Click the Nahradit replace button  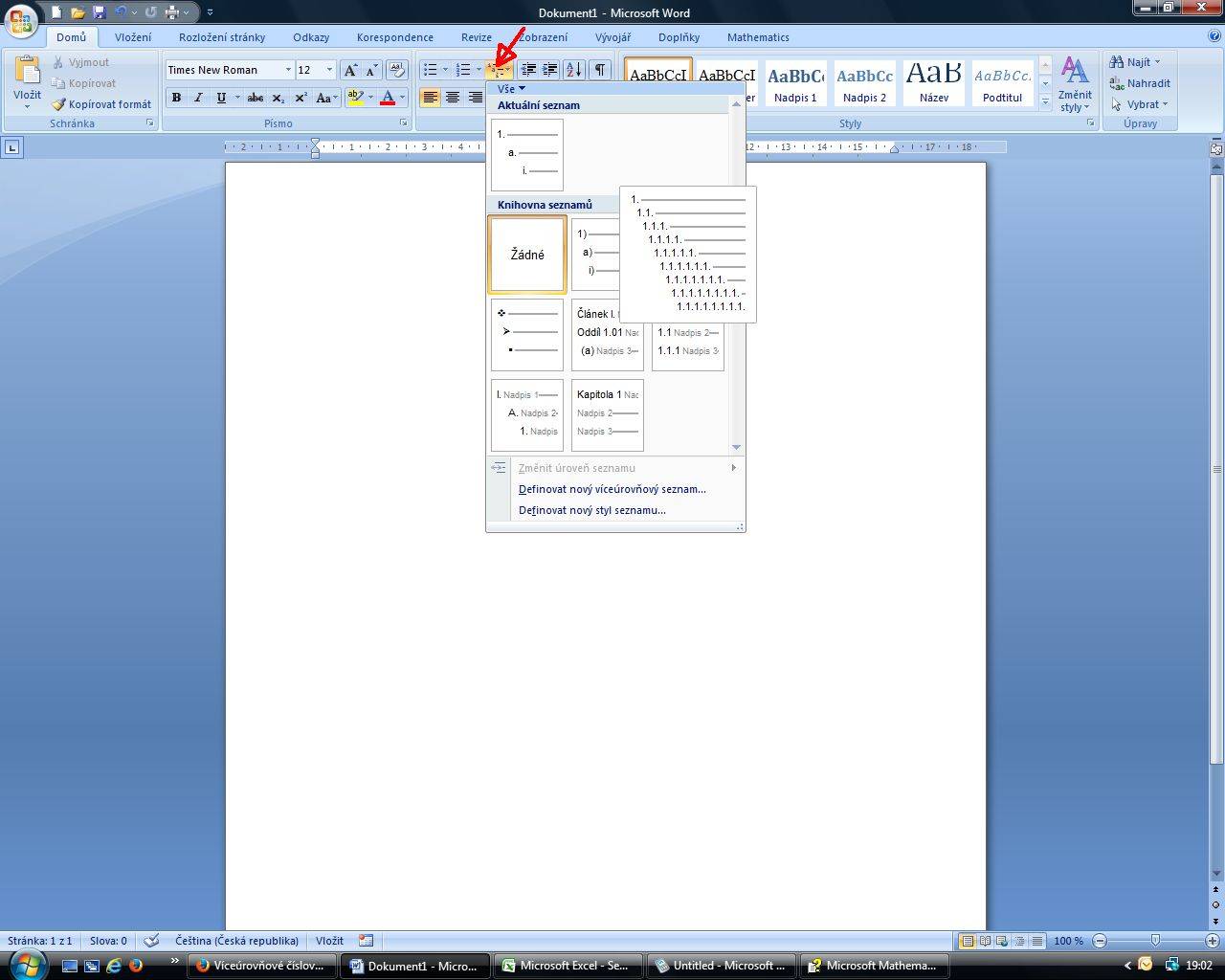tap(1140, 83)
